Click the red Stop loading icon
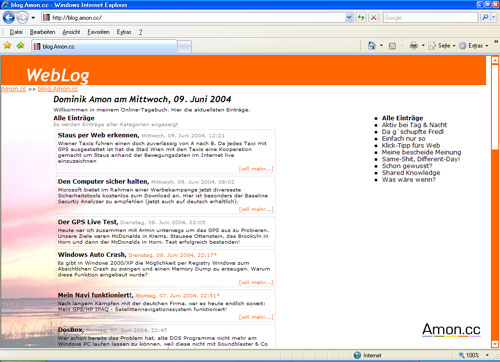The width and height of the screenshot is (500, 362). (374, 18)
